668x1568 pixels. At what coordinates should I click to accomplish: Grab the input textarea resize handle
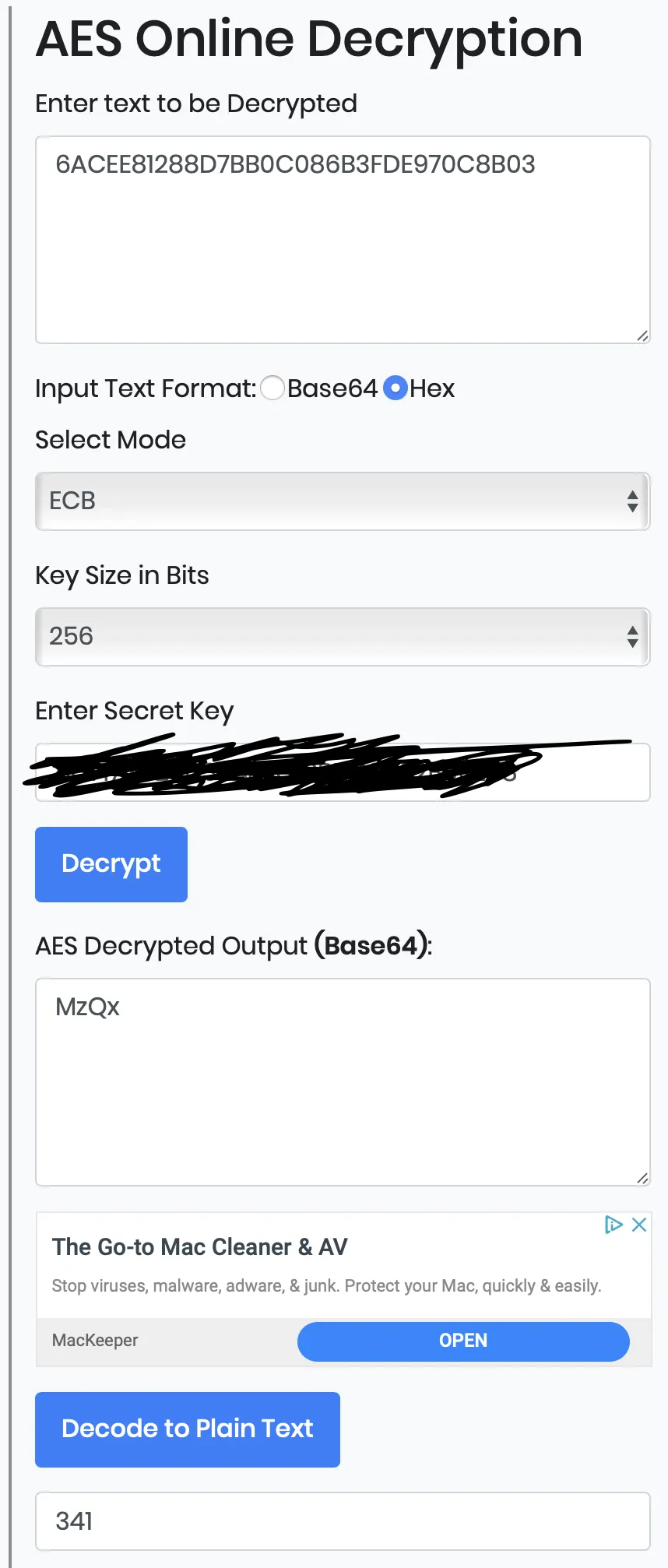pyautogui.click(x=642, y=336)
